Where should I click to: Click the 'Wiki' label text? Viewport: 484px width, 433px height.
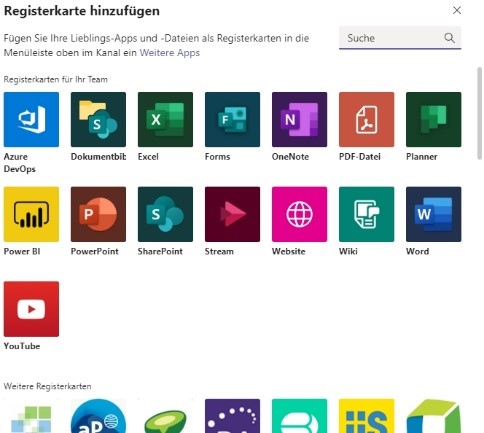(x=348, y=251)
